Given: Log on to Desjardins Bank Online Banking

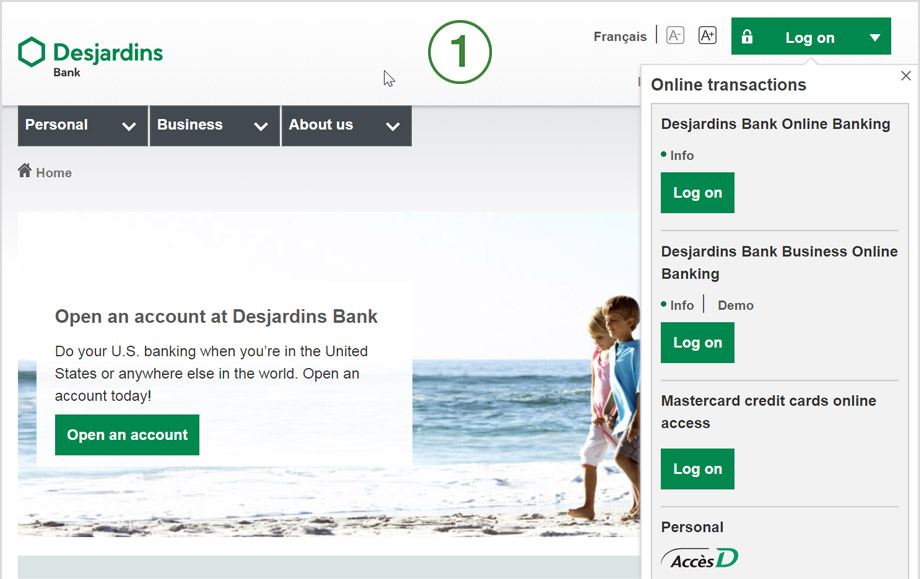Looking at the screenshot, I should tap(698, 192).
